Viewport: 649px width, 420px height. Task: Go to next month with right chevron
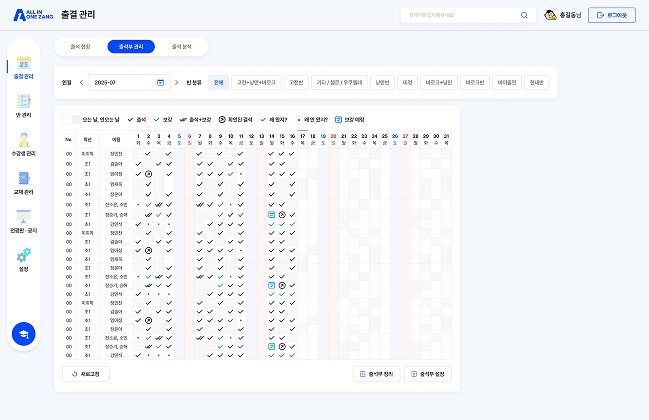(177, 83)
